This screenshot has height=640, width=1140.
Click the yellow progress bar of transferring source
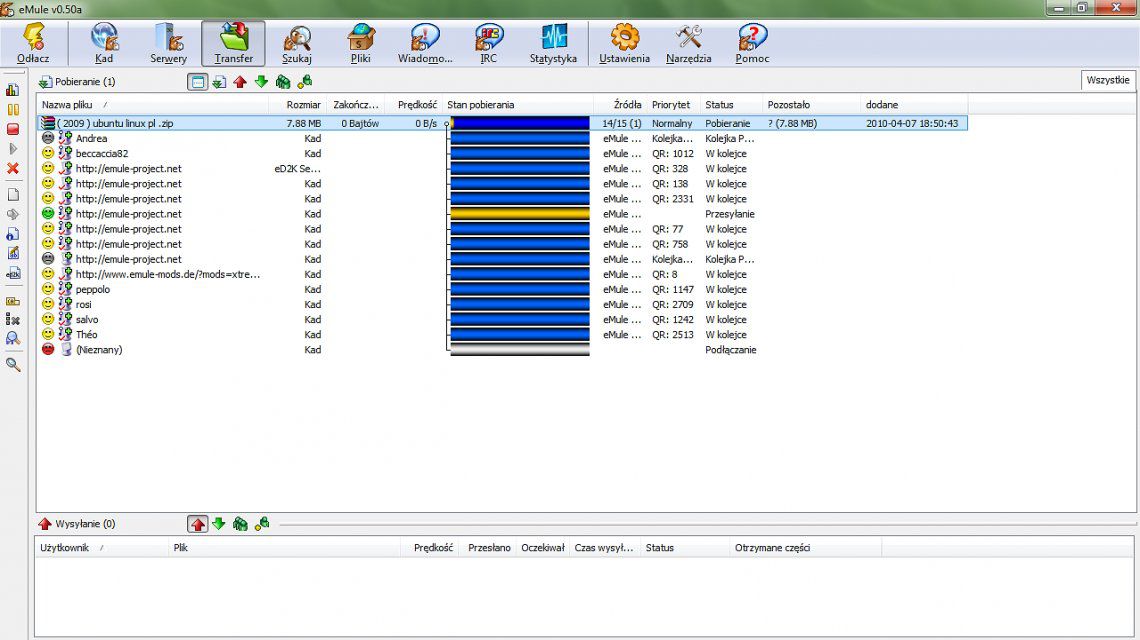pyautogui.click(x=519, y=214)
